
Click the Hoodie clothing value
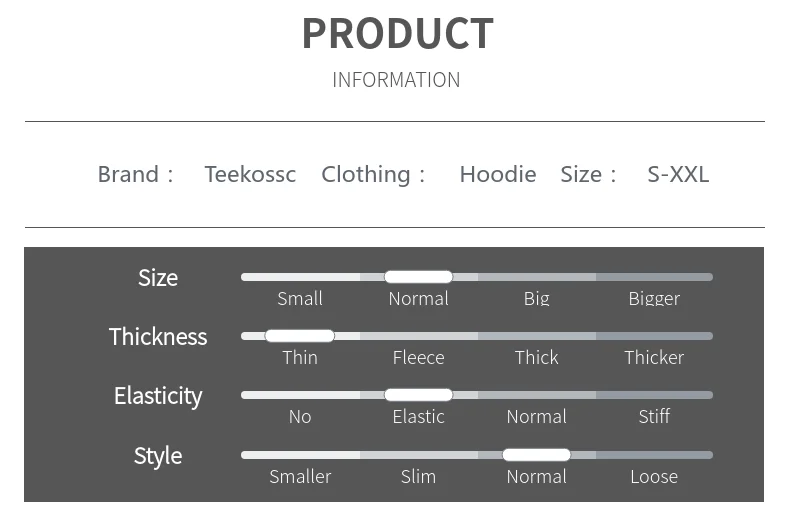[498, 174]
